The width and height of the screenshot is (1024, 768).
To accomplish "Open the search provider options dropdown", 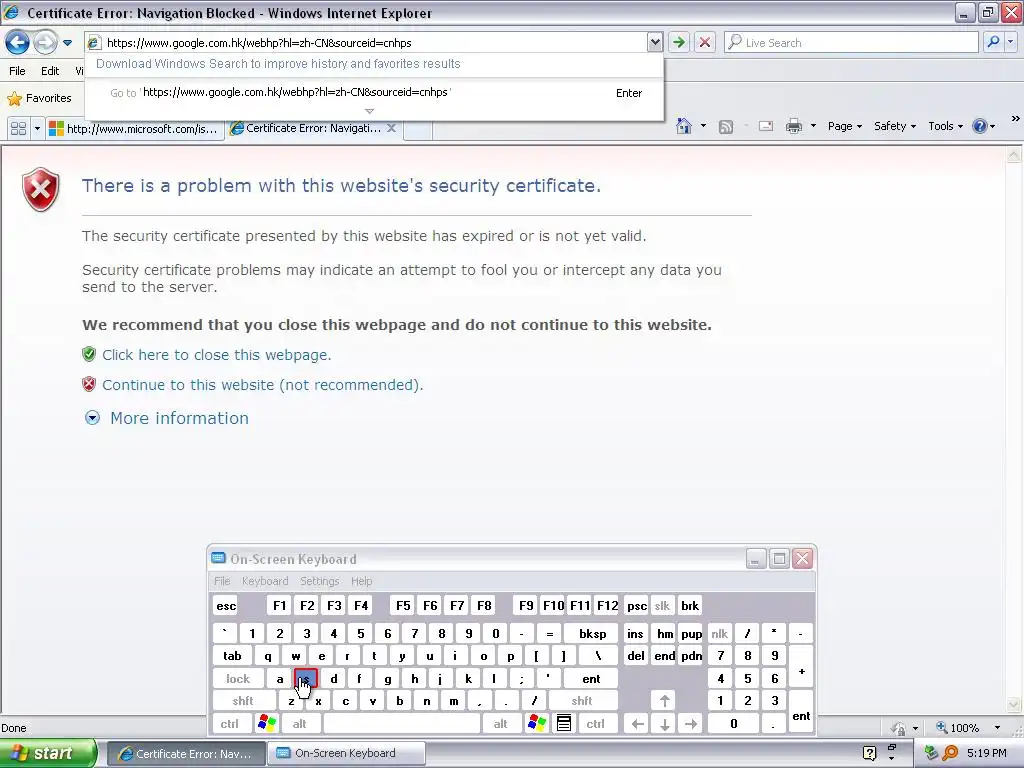I will [1011, 42].
